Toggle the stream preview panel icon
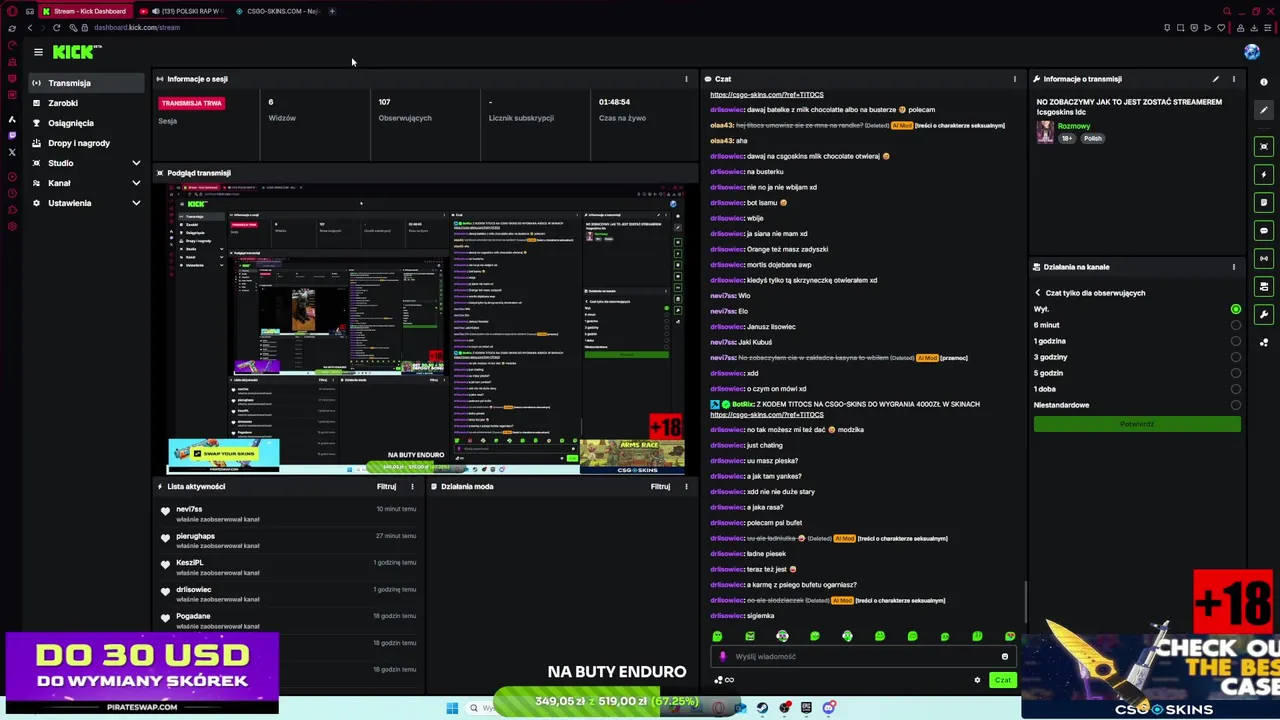This screenshot has width=1280, height=720. tap(1264, 147)
